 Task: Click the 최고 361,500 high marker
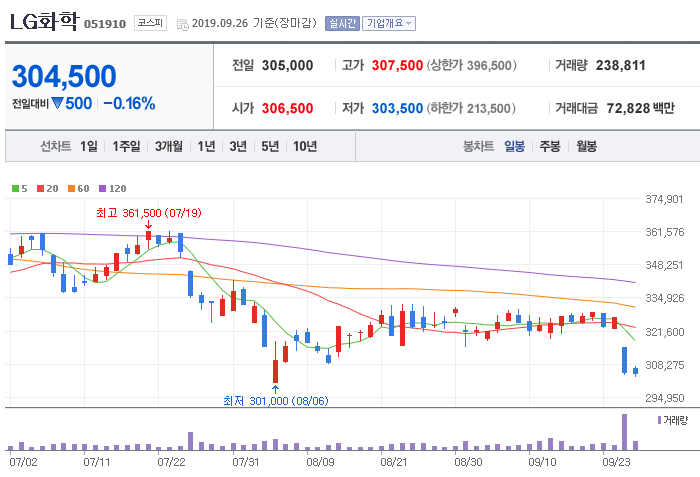coord(148,213)
